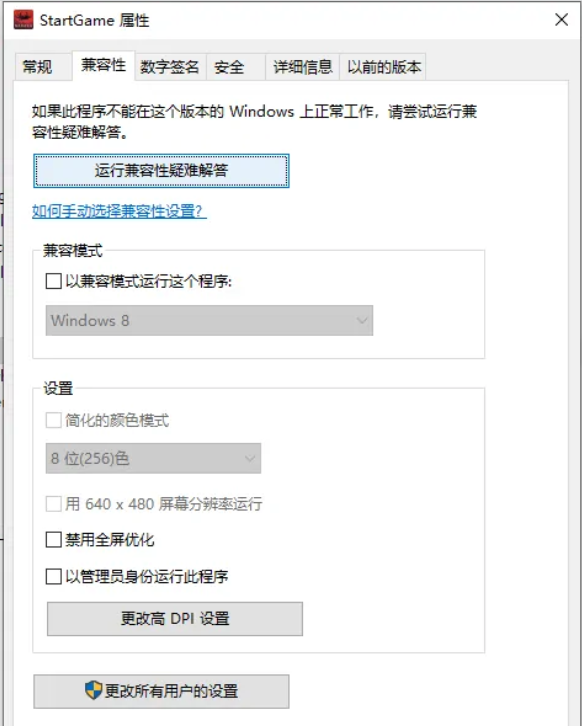Expand the 8 位(256)色 color dropdown
This screenshot has width=582, height=726.
coord(153,458)
